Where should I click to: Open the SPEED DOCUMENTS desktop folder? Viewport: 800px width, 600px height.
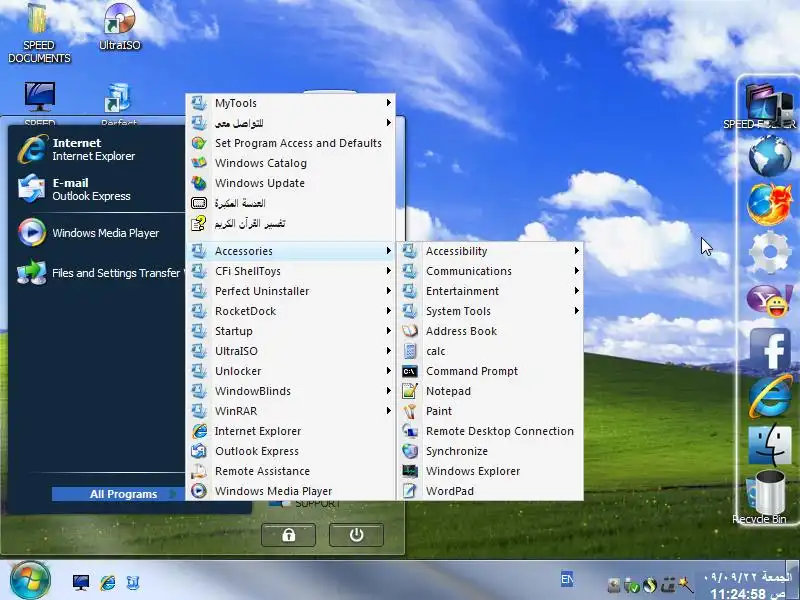coord(39,33)
